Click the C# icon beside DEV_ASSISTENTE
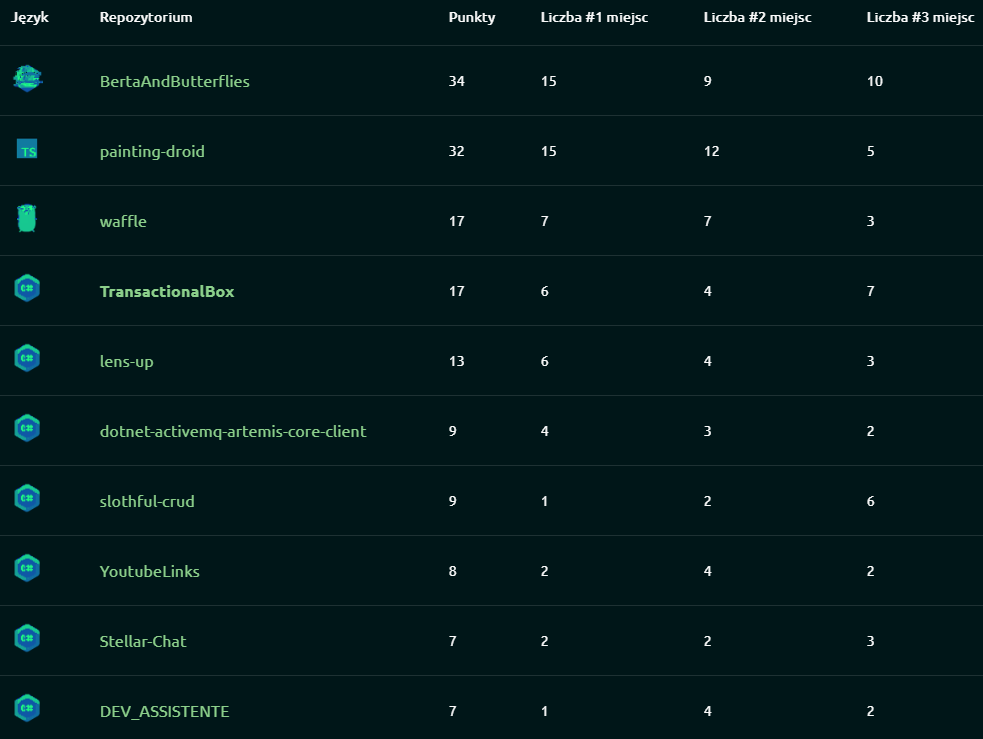Image resolution: width=983 pixels, height=739 pixels. [27, 708]
